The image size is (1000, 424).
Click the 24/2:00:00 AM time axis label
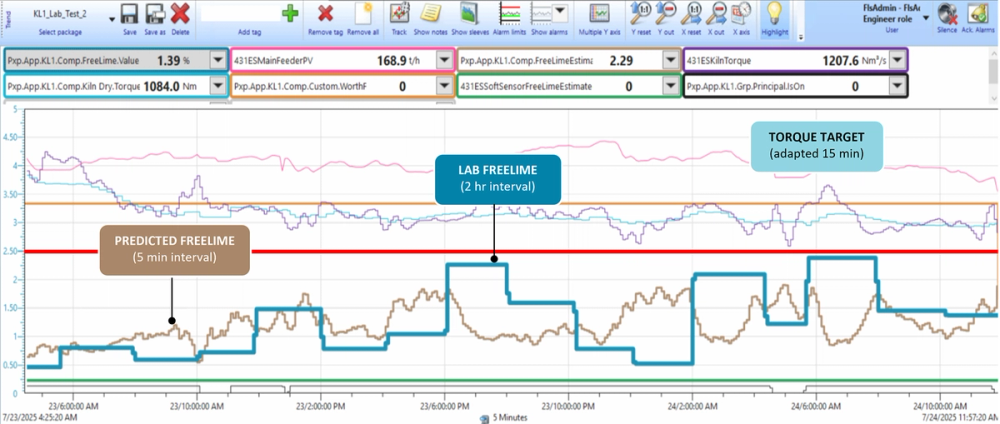(x=693, y=406)
